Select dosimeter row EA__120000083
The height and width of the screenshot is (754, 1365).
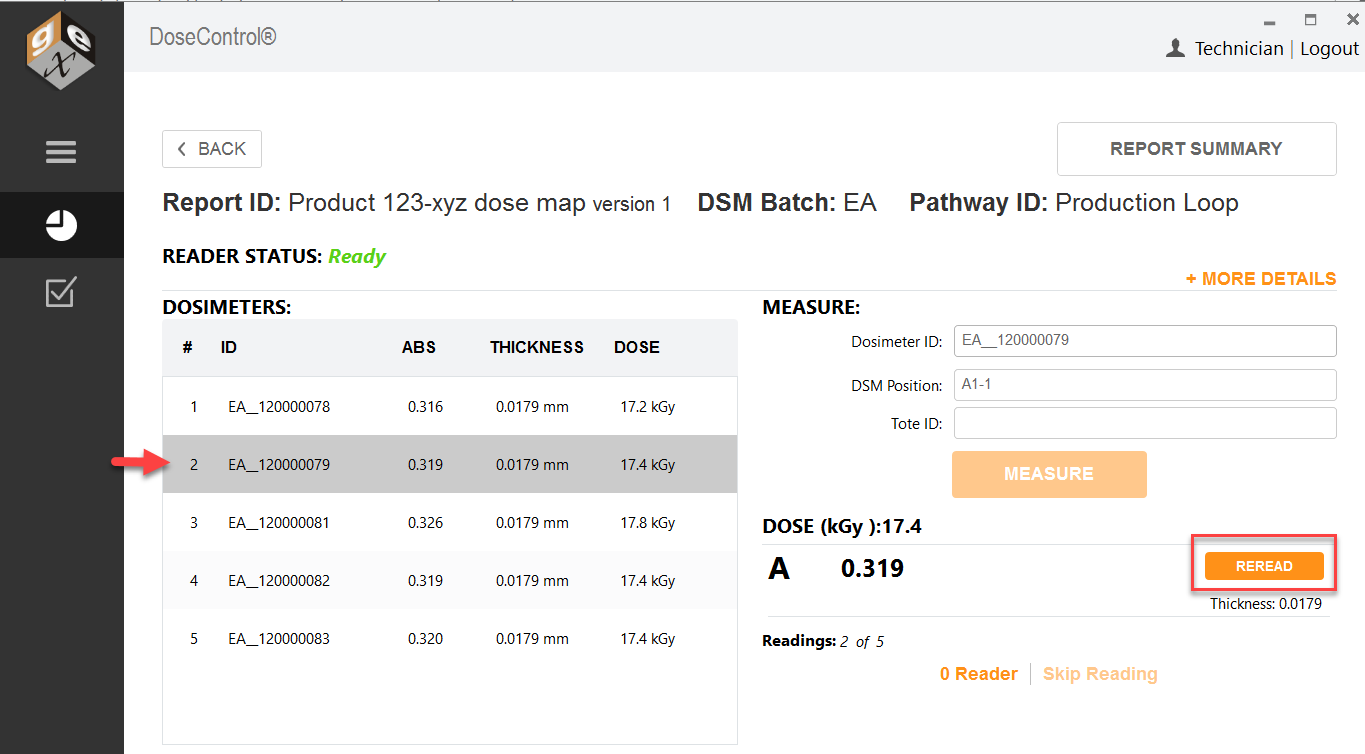[x=450, y=638]
